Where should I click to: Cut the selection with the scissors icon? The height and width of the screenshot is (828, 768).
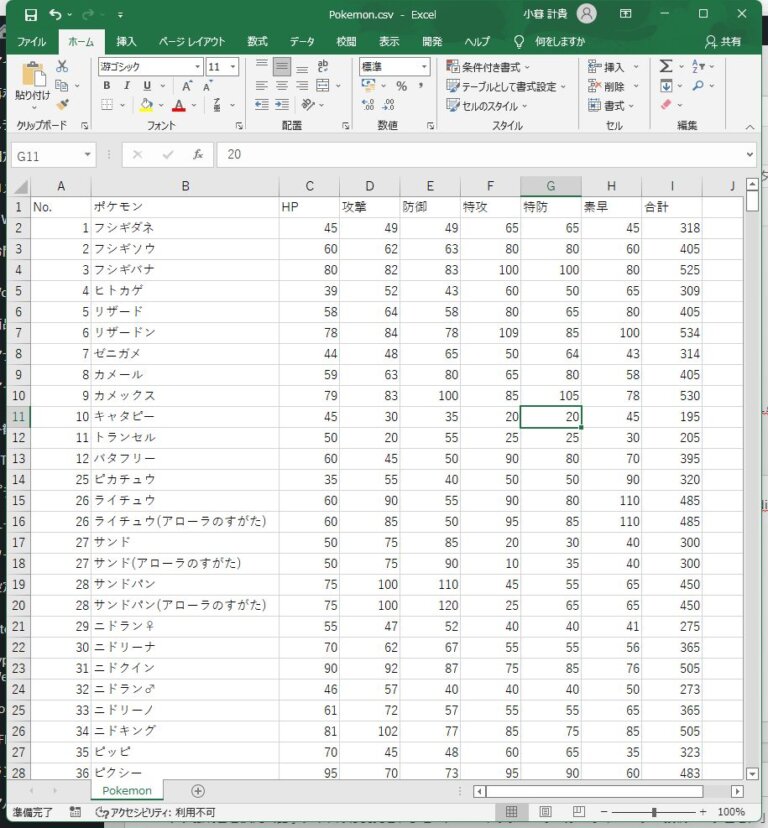62,67
